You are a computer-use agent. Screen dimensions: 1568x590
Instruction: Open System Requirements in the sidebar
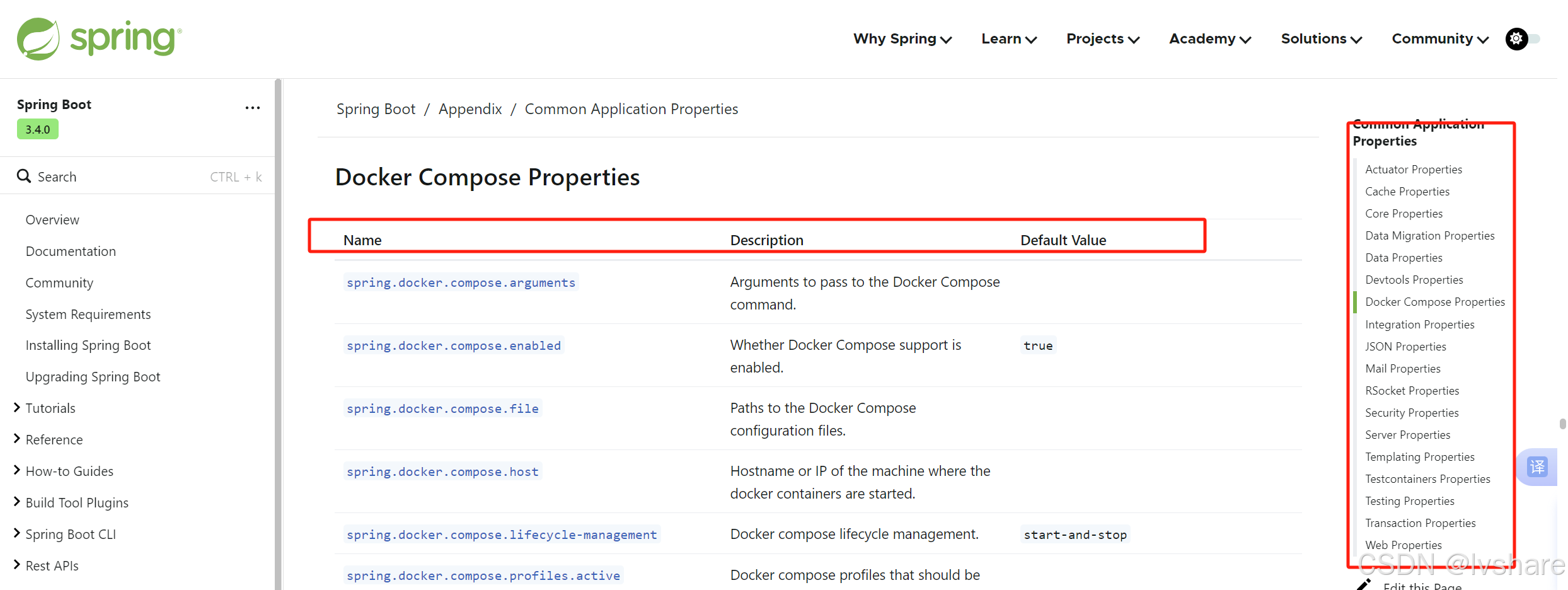click(x=88, y=315)
